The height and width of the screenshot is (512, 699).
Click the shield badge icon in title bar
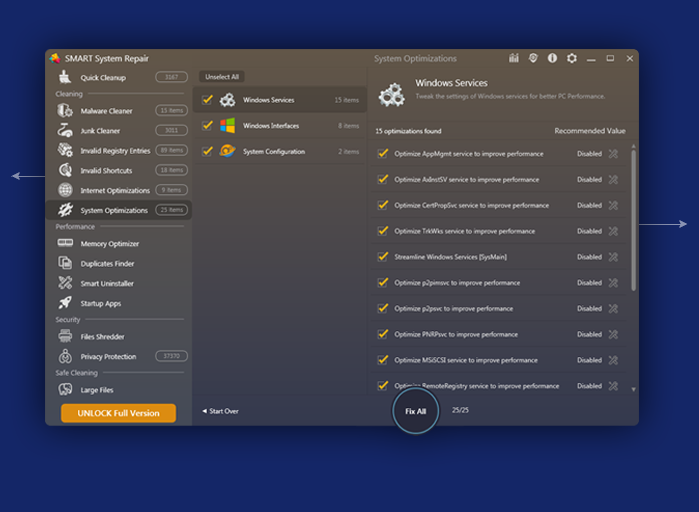[x=533, y=58]
